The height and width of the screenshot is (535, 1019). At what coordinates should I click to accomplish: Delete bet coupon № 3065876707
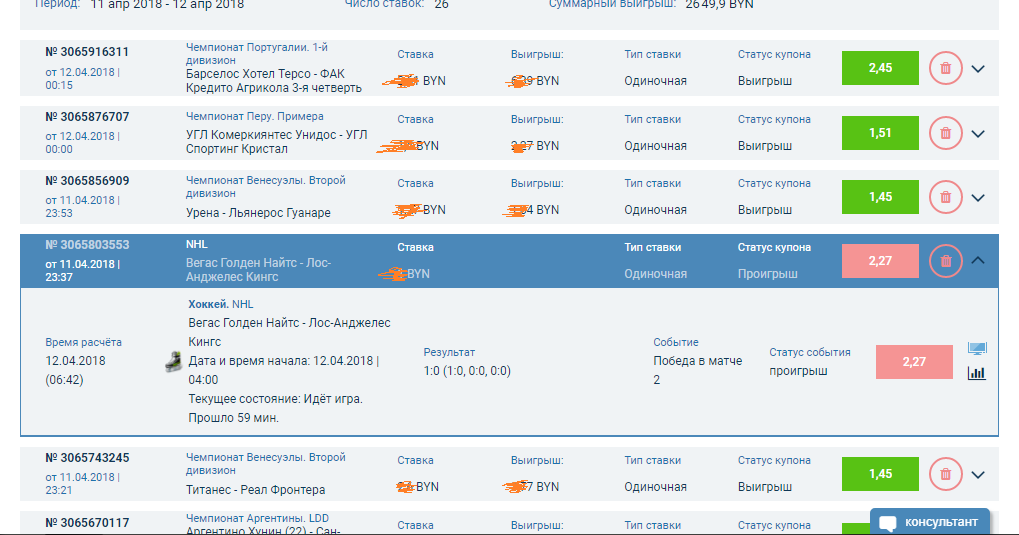click(945, 133)
